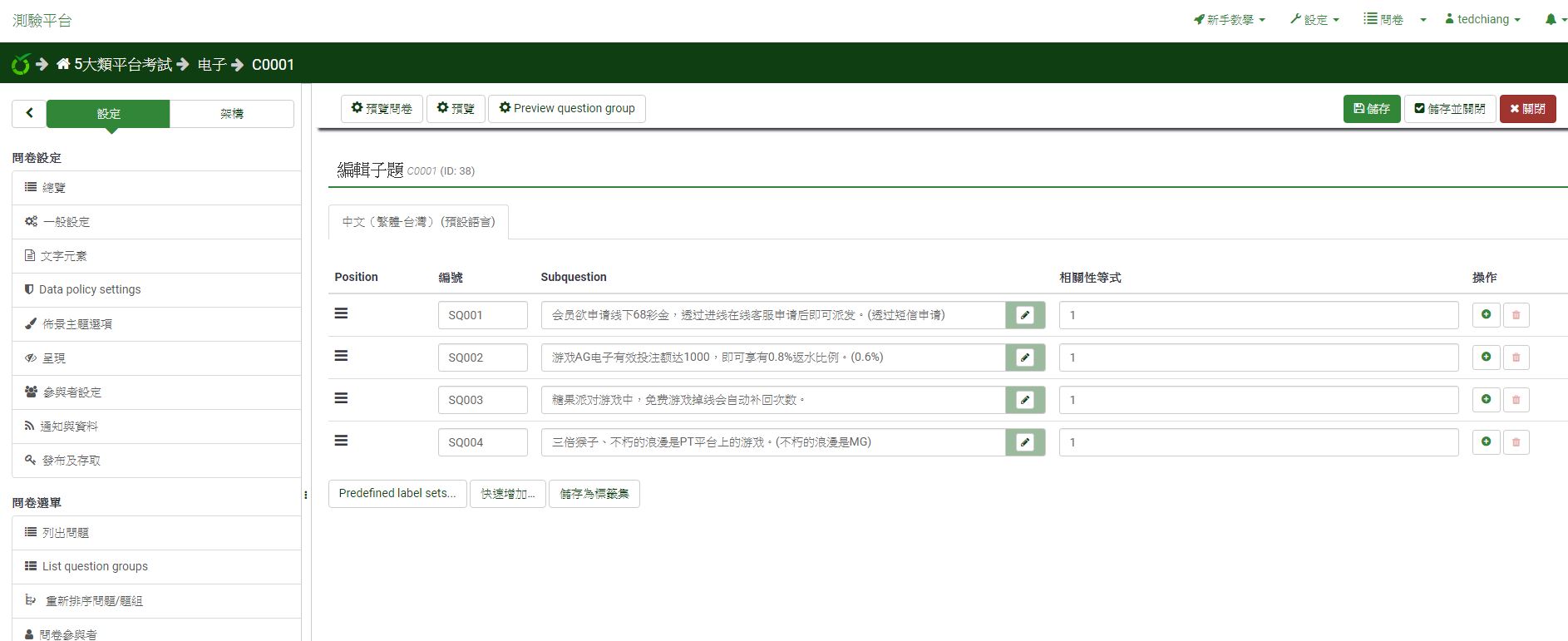Open the pencil editor for SQ004 subquestion
Screen dimensions: 1568x641
pyautogui.click(x=1025, y=442)
